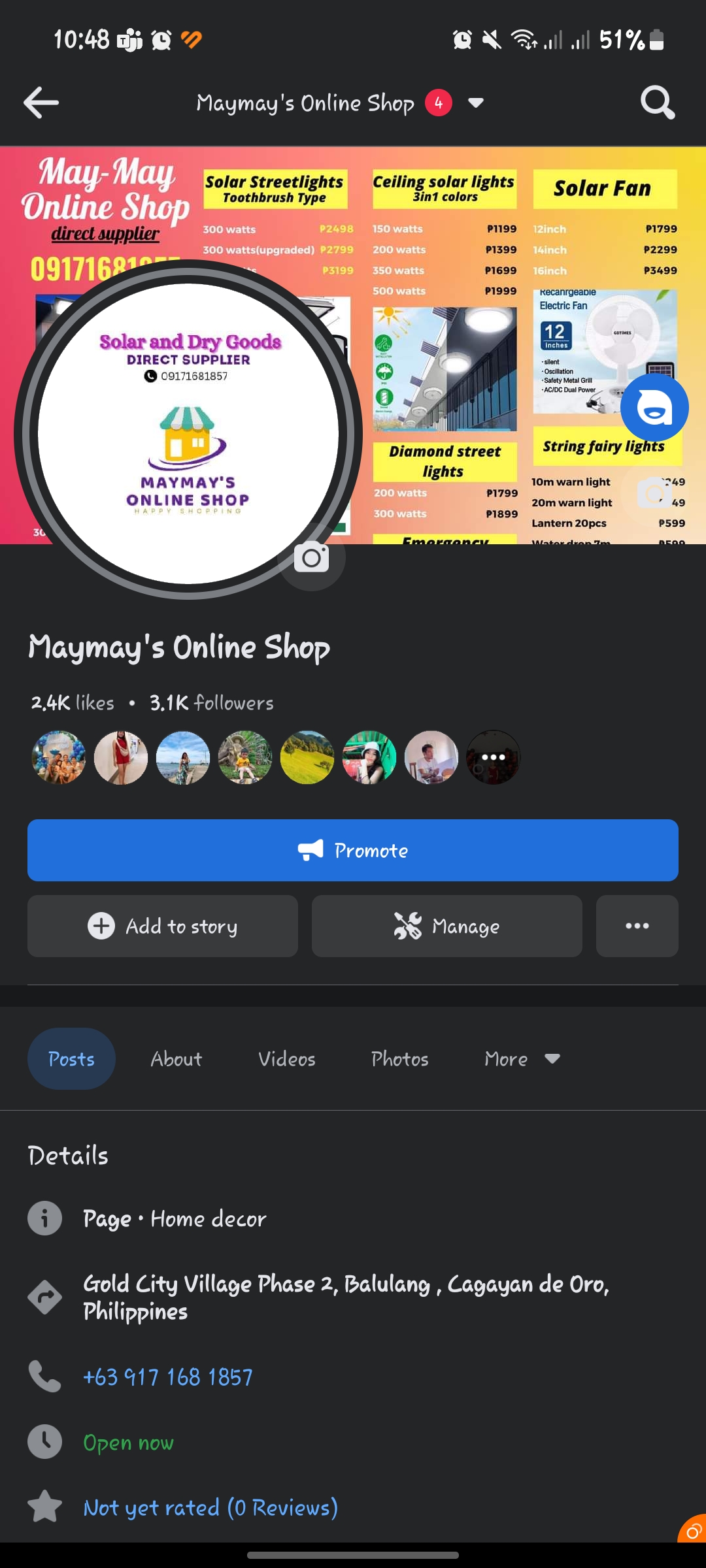This screenshot has width=706, height=1568.
Task: Open follower avatar wearing red dress
Action: 121,757
